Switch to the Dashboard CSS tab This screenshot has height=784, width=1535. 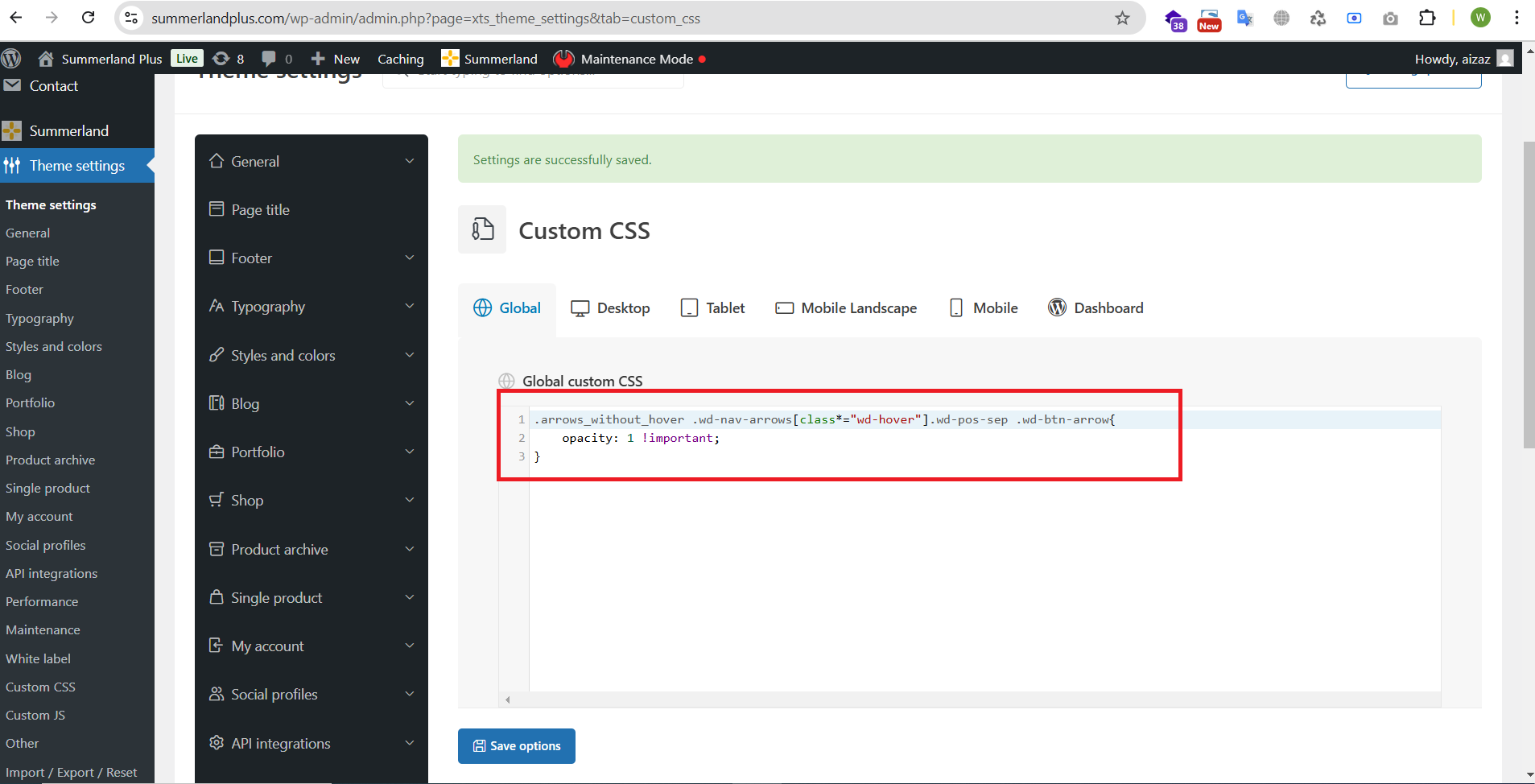(x=1096, y=308)
